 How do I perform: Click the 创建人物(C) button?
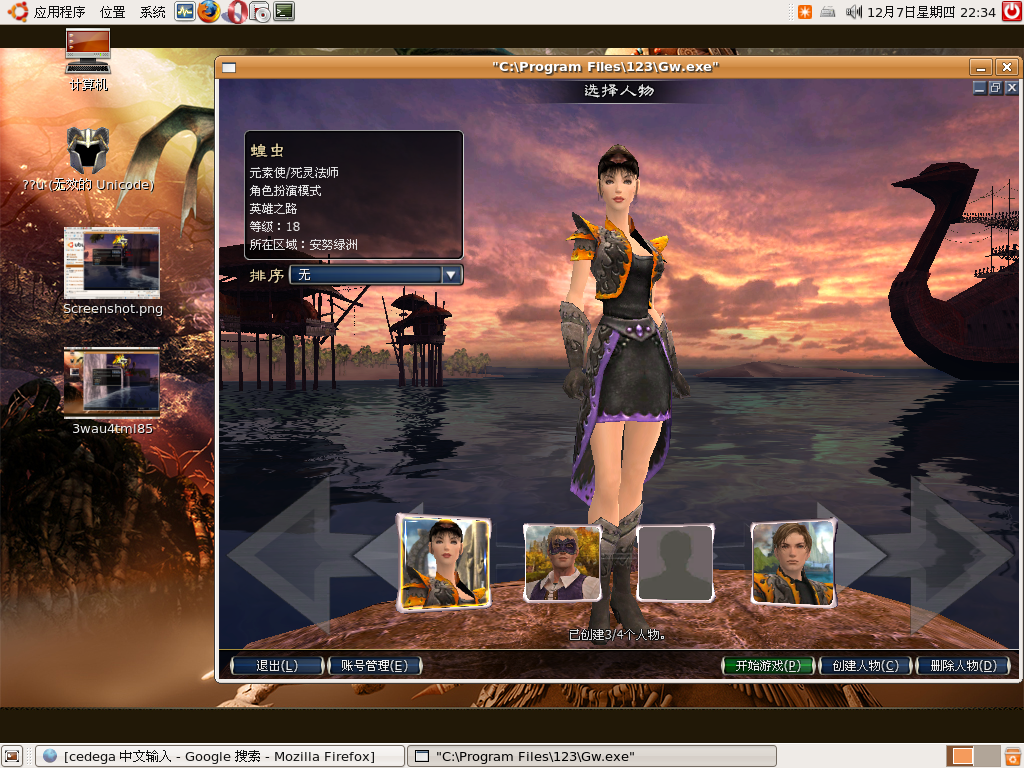coord(865,665)
